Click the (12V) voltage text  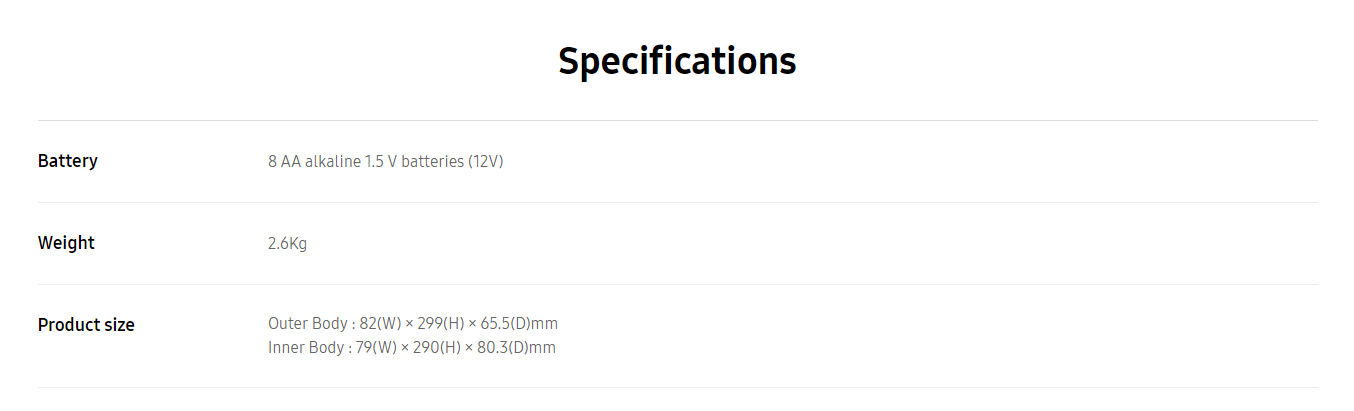pos(485,161)
